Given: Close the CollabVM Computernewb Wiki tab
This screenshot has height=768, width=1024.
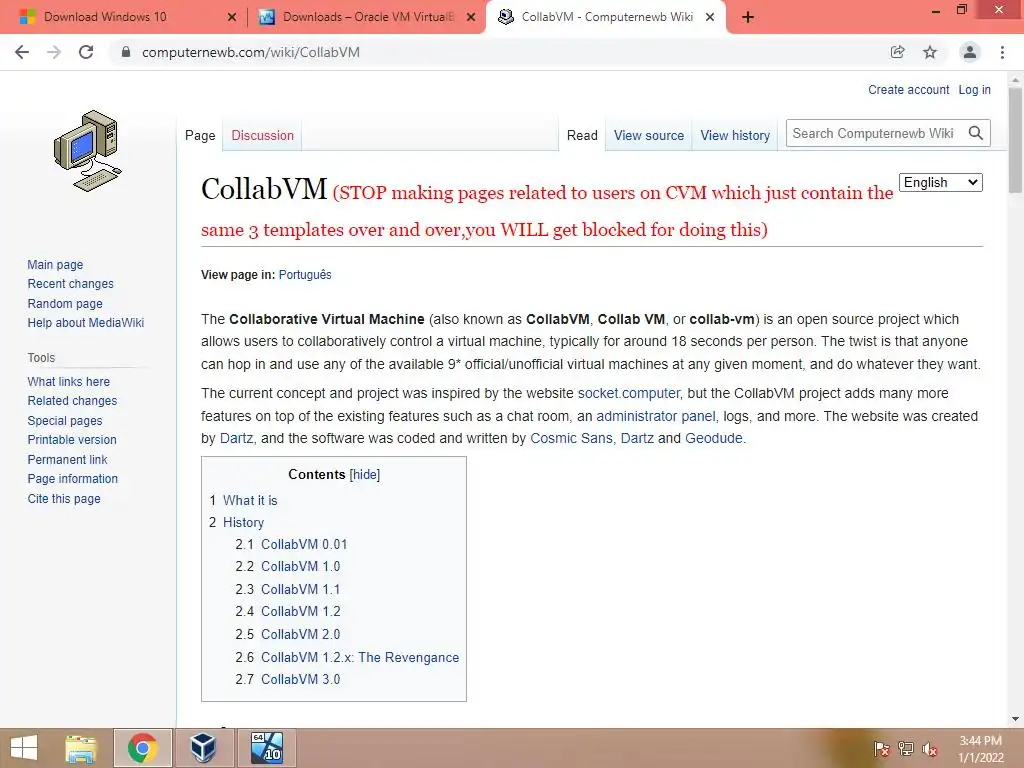Looking at the screenshot, I should click(710, 18).
